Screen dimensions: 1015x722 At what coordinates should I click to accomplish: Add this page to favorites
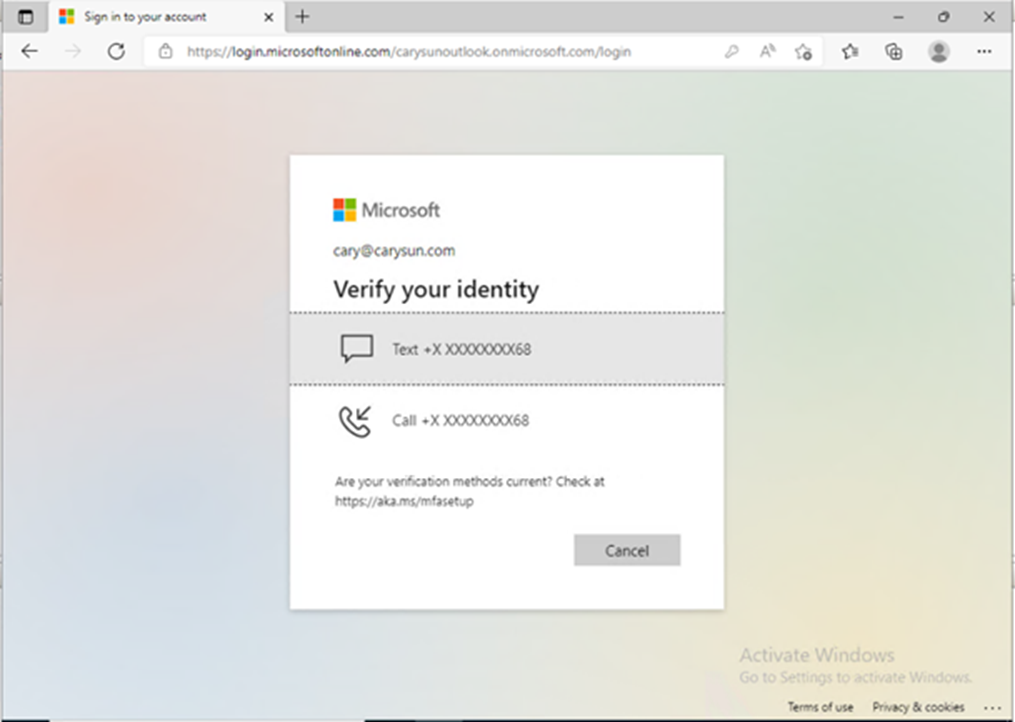803,52
